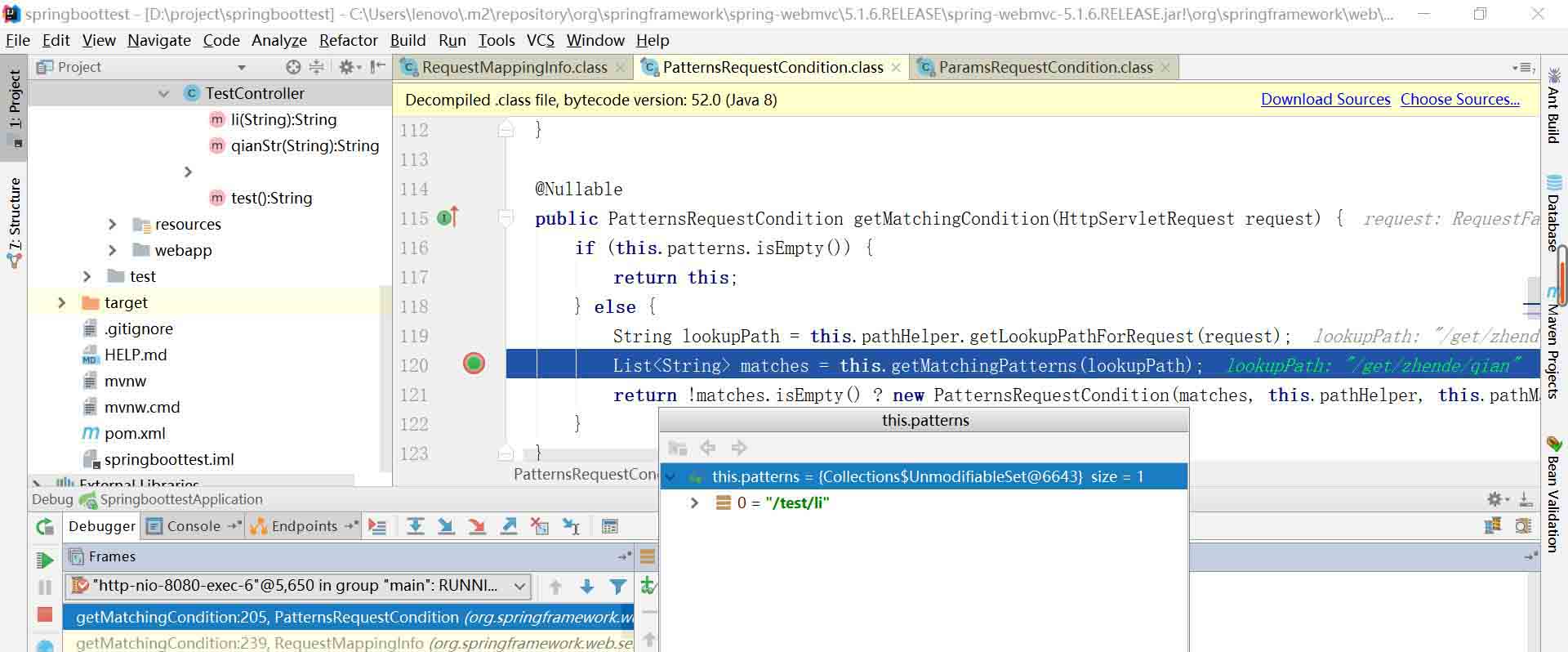1568x652 pixels.
Task: Rerun SpringboottestApplication debug session
Action: 45,527
